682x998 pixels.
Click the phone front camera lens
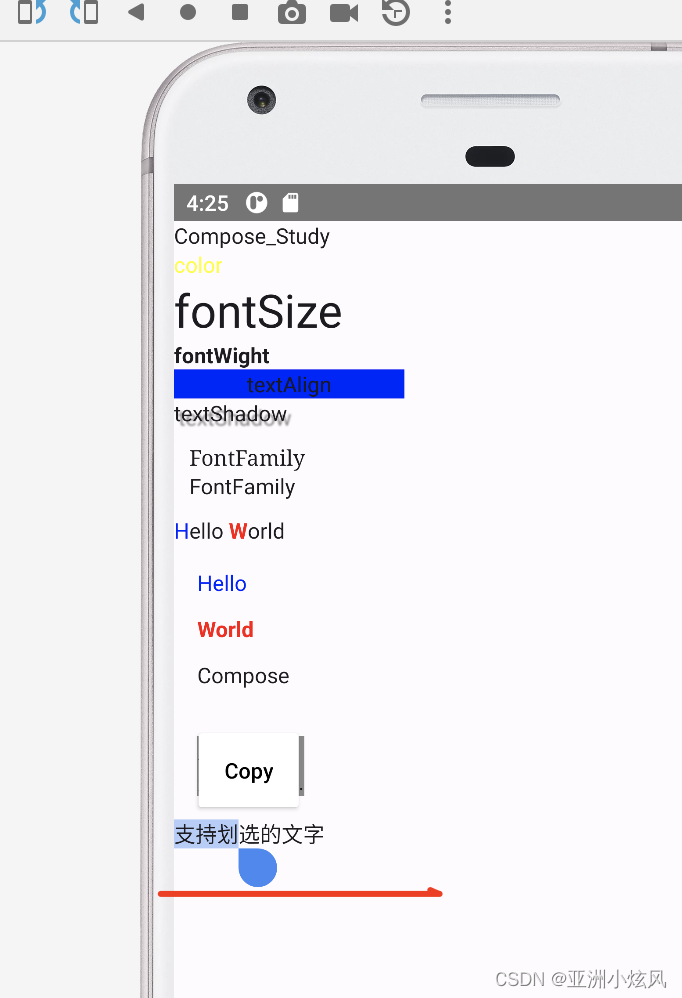click(261, 100)
